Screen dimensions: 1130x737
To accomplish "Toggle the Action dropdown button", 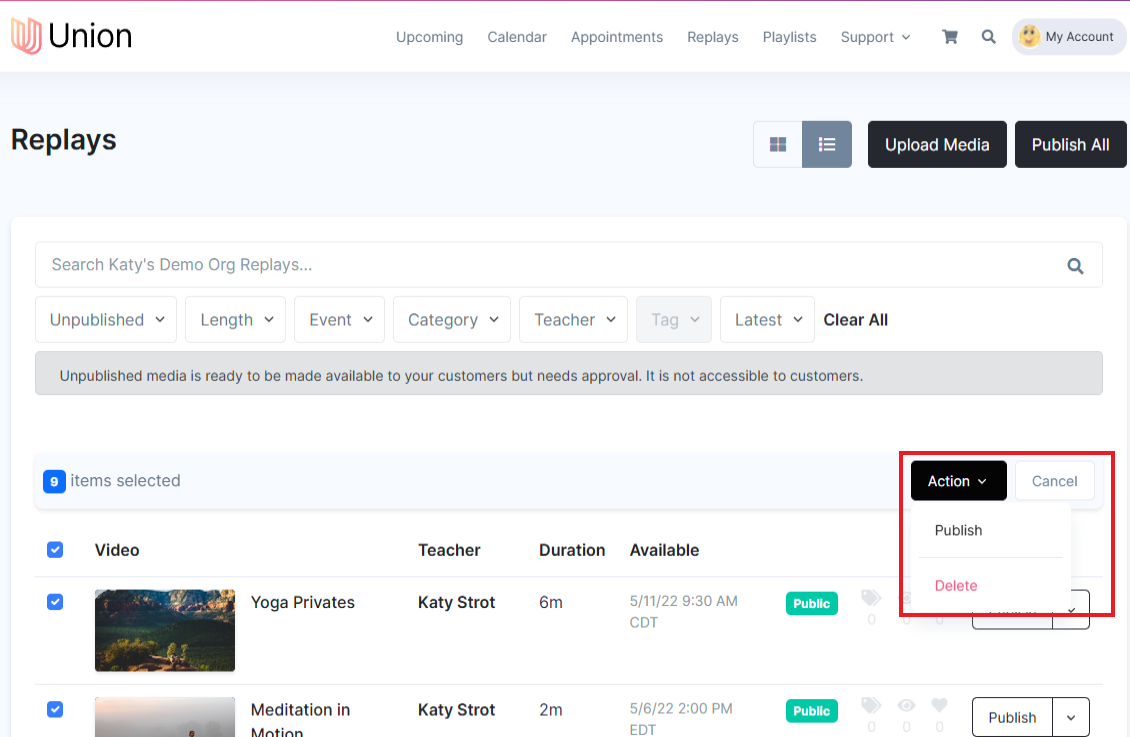I will (958, 481).
